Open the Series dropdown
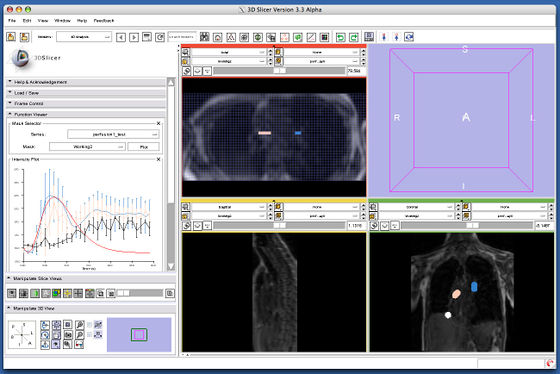Viewport: 560px width, 374px height. click(113, 134)
